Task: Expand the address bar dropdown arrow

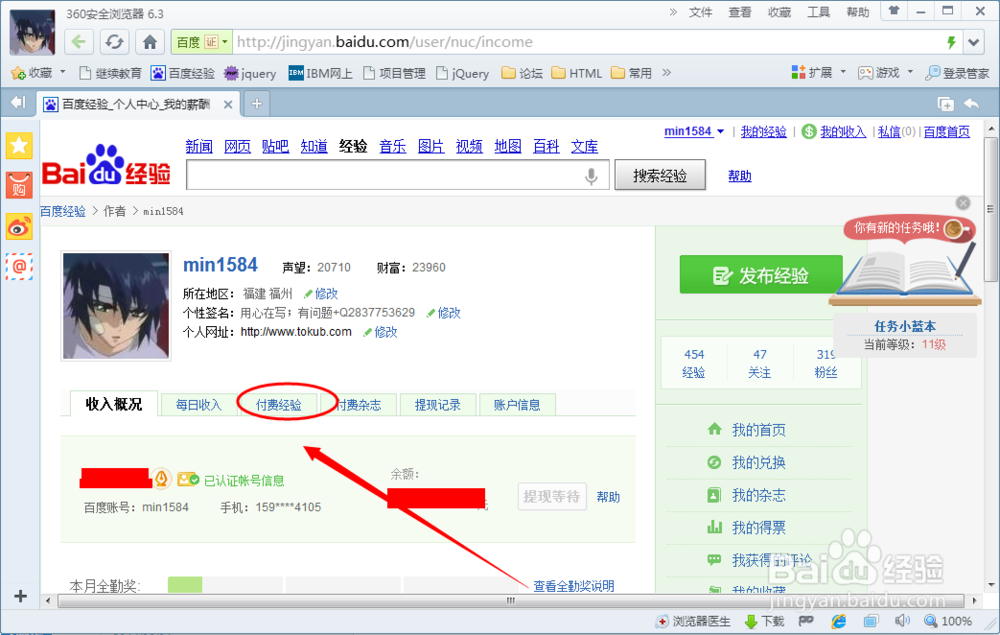Action: coord(974,43)
